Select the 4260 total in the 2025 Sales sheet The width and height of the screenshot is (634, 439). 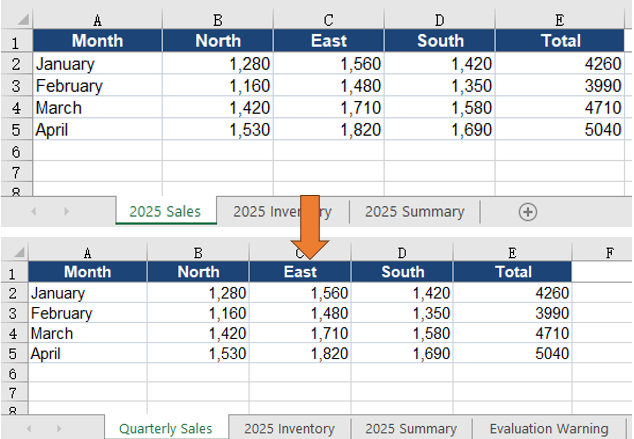click(x=560, y=63)
